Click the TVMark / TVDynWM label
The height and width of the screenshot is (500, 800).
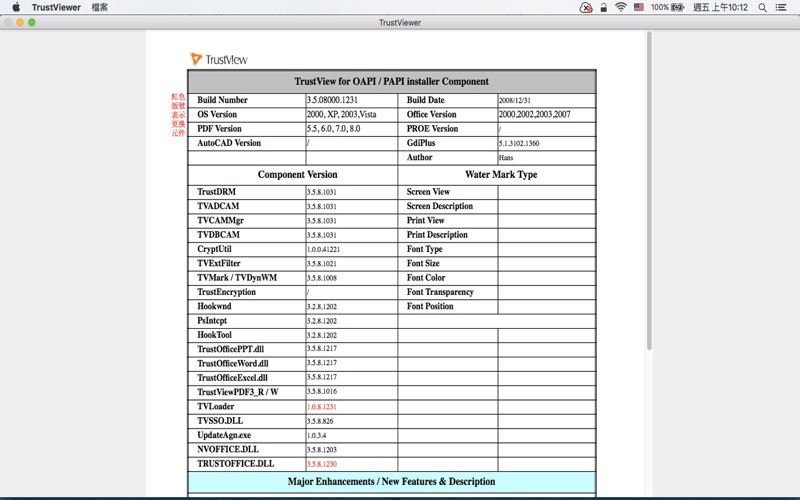click(x=237, y=278)
